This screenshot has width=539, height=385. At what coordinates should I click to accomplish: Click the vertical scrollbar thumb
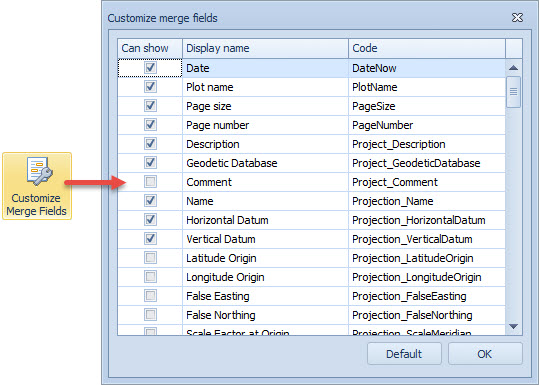[x=514, y=92]
